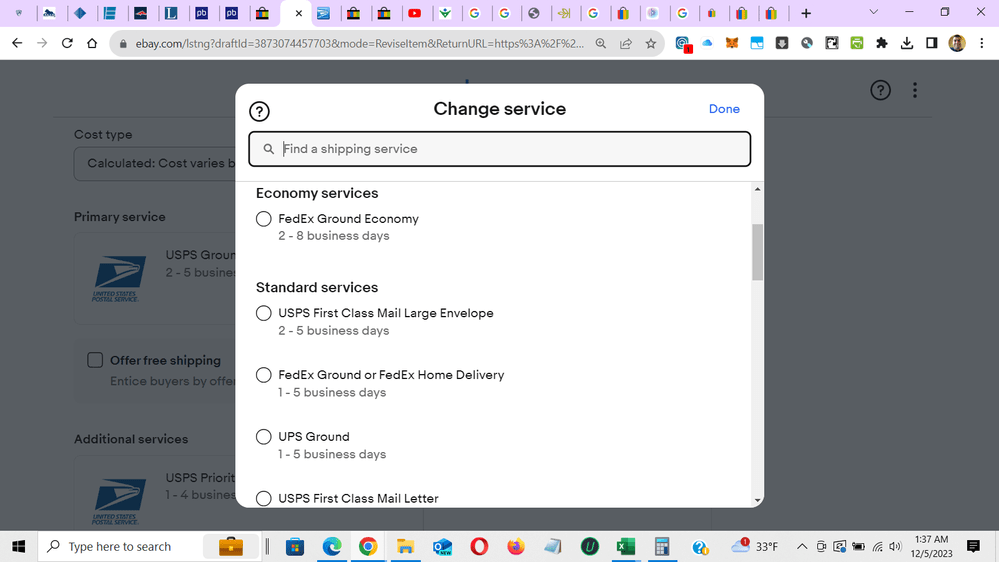Open Chrome downloads tray
Image resolution: width=999 pixels, height=562 pixels.
907,43
